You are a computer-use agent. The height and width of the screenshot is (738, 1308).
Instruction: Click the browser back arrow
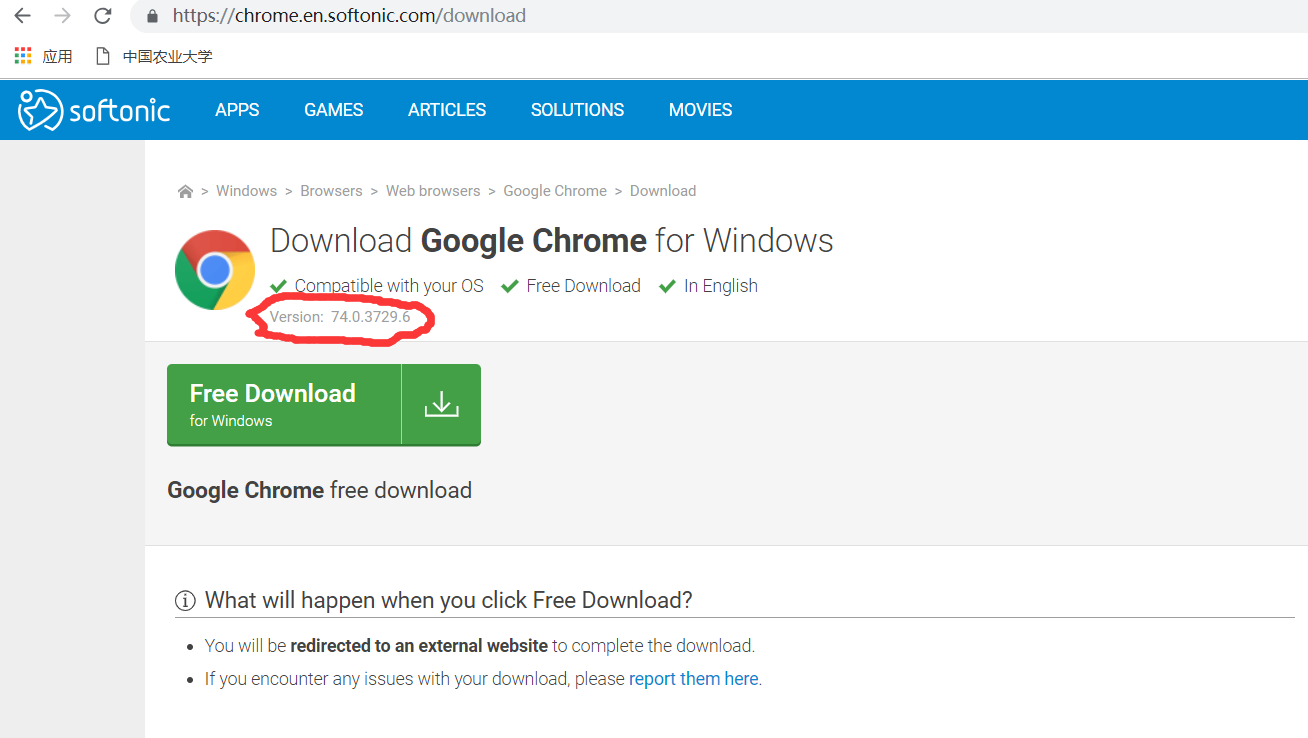[x=22, y=16]
